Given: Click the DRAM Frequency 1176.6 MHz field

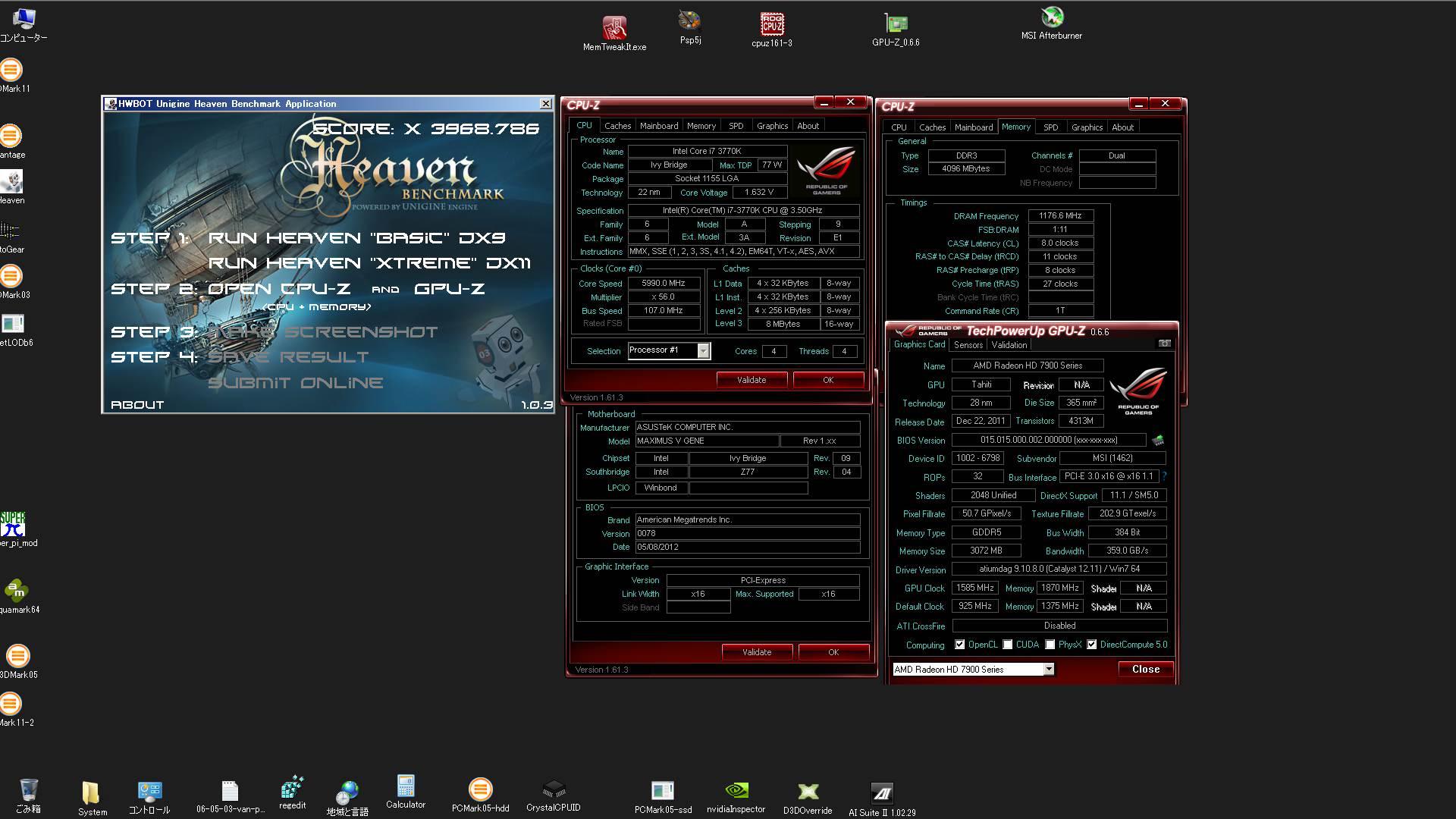Looking at the screenshot, I should click(1060, 216).
